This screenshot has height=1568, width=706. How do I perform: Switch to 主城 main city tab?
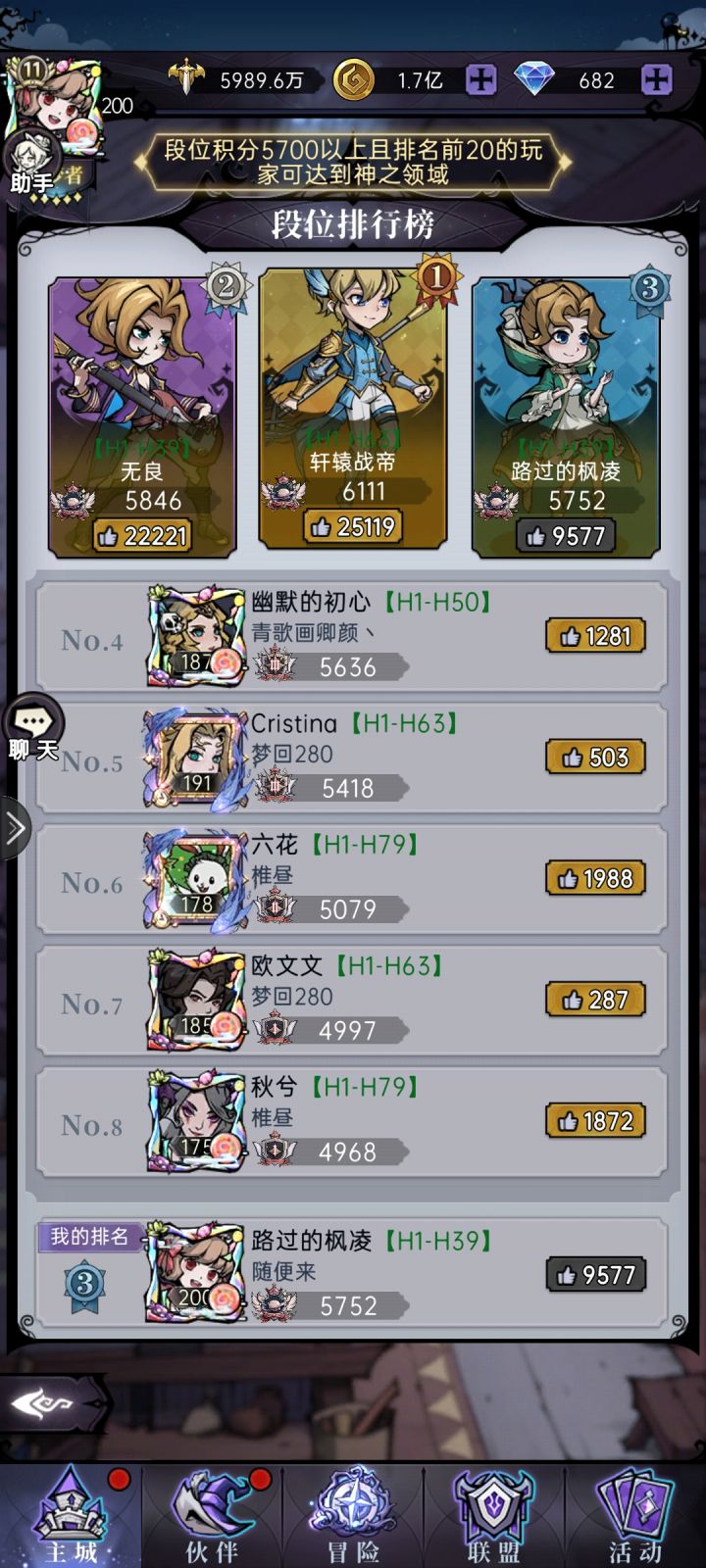pos(72,1516)
